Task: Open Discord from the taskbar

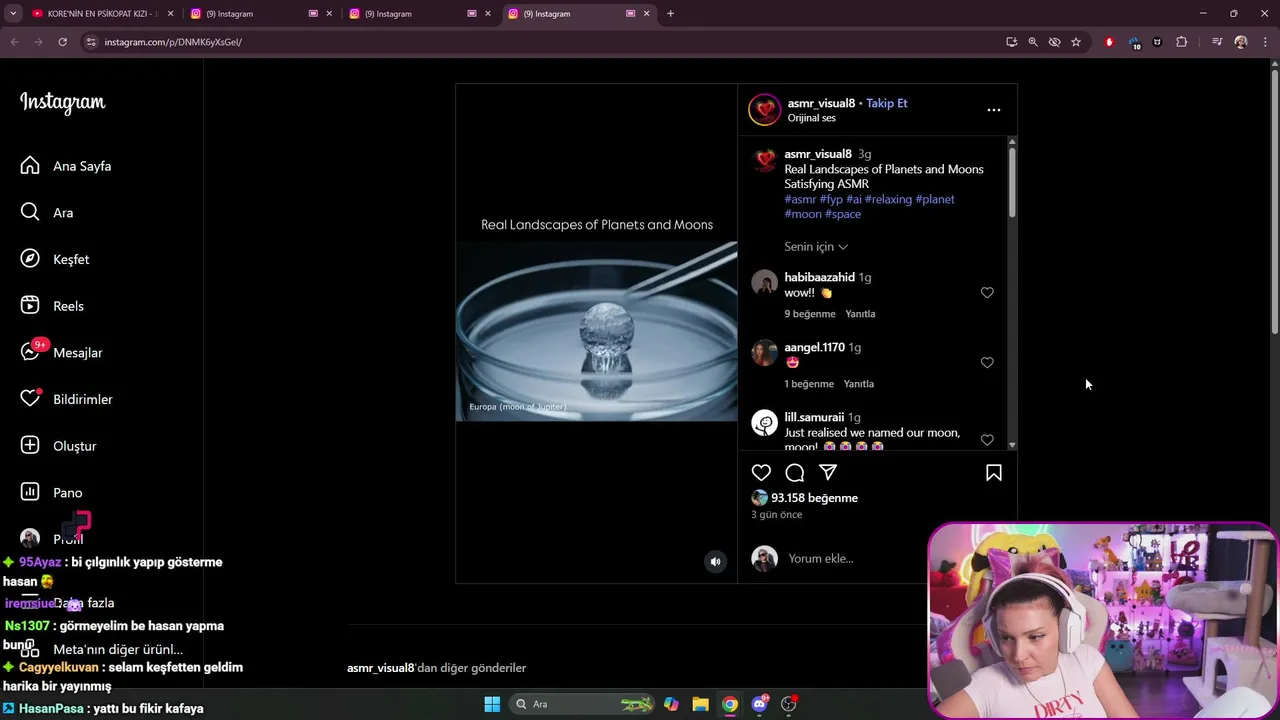Action: pos(759,704)
